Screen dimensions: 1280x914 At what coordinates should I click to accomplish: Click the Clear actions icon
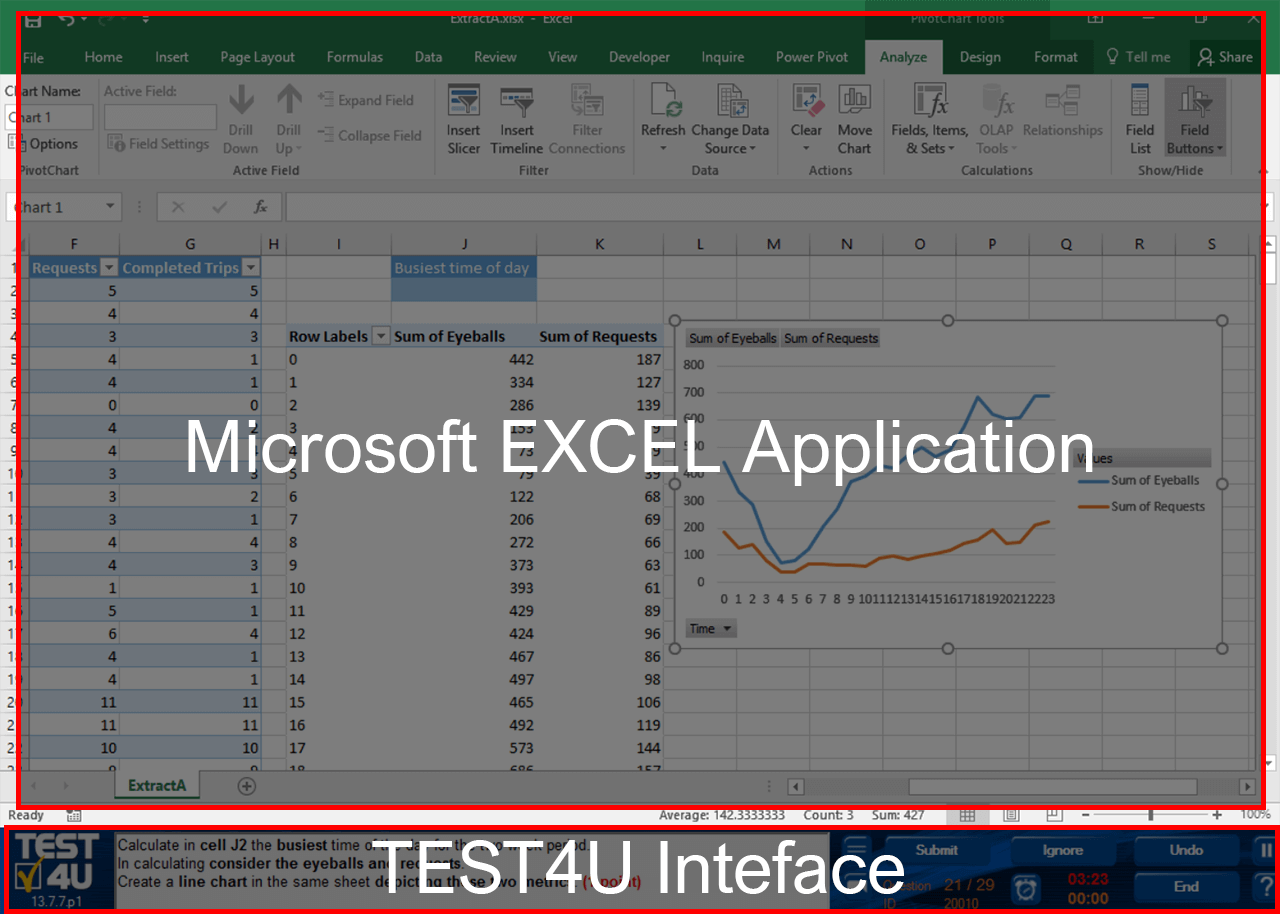pyautogui.click(x=806, y=101)
